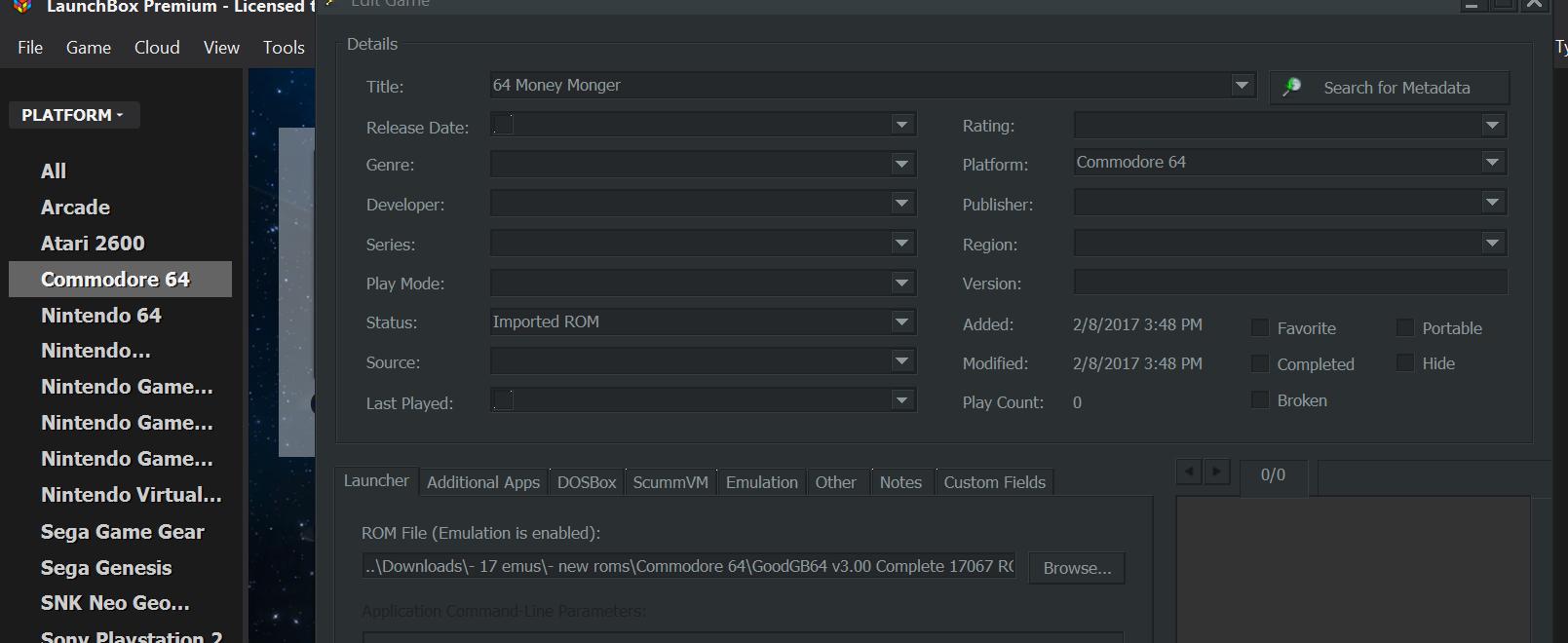The image size is (1568, 643).
Task: Open the ScummVM tab
Action: pyautogui.click(x=670, y=482)
